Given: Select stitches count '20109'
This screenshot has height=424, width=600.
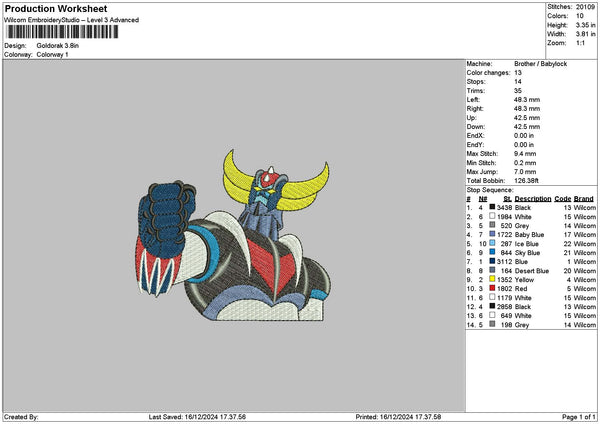Looking at the screenshot, I should pyautogui.click(x=585, y=7).
